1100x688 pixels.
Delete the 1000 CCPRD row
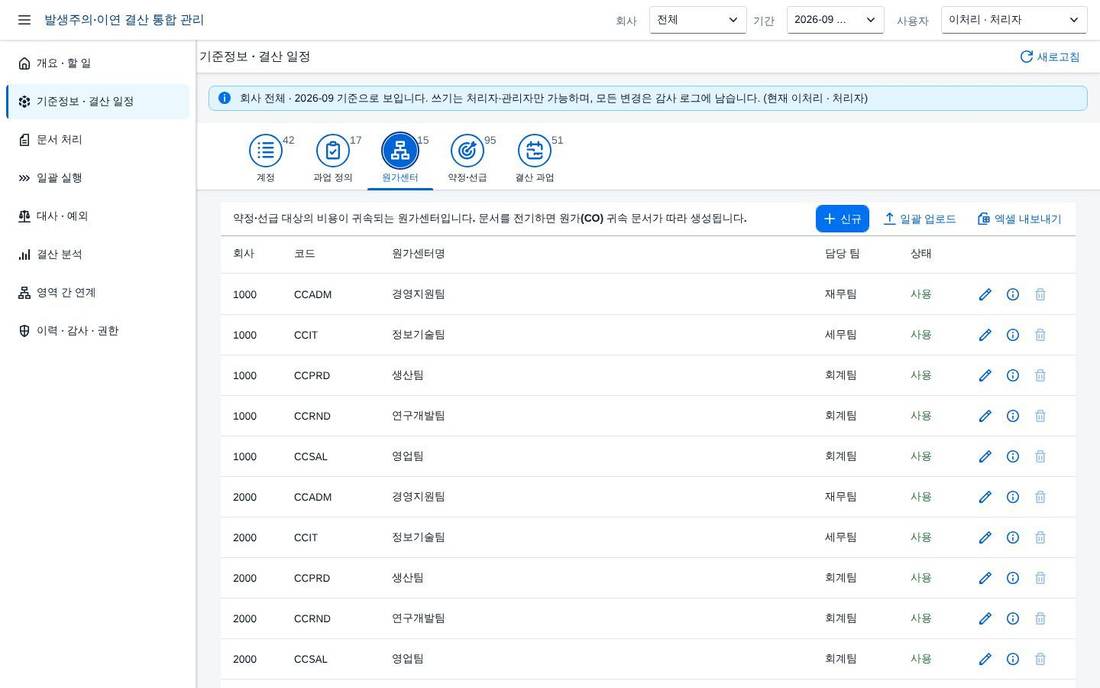pos(1040,376)
